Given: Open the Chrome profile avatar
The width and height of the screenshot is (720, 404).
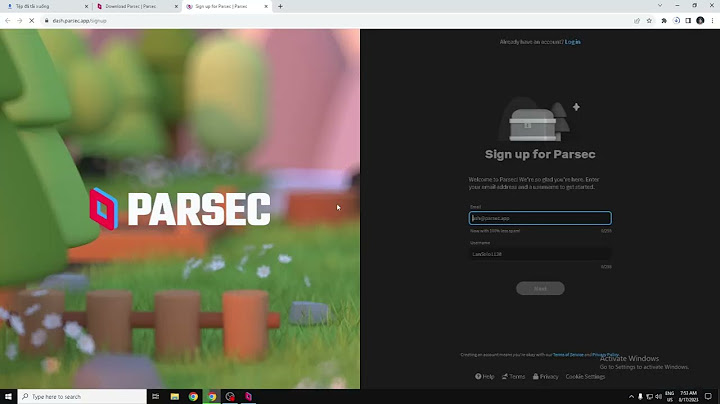Looking at the screenshot, I should (x=700, y=21).
